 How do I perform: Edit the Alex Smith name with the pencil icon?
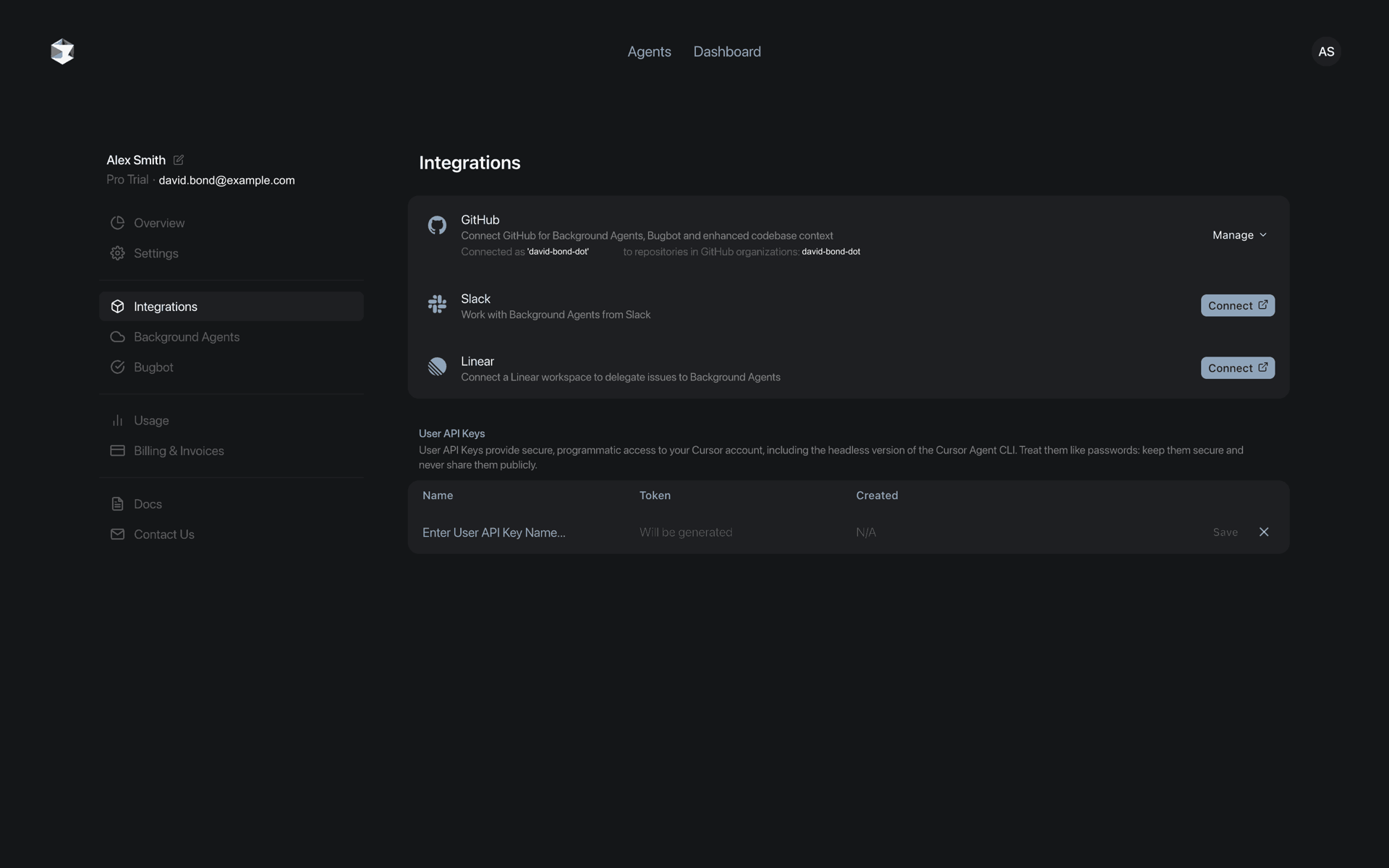coord(179,160)
